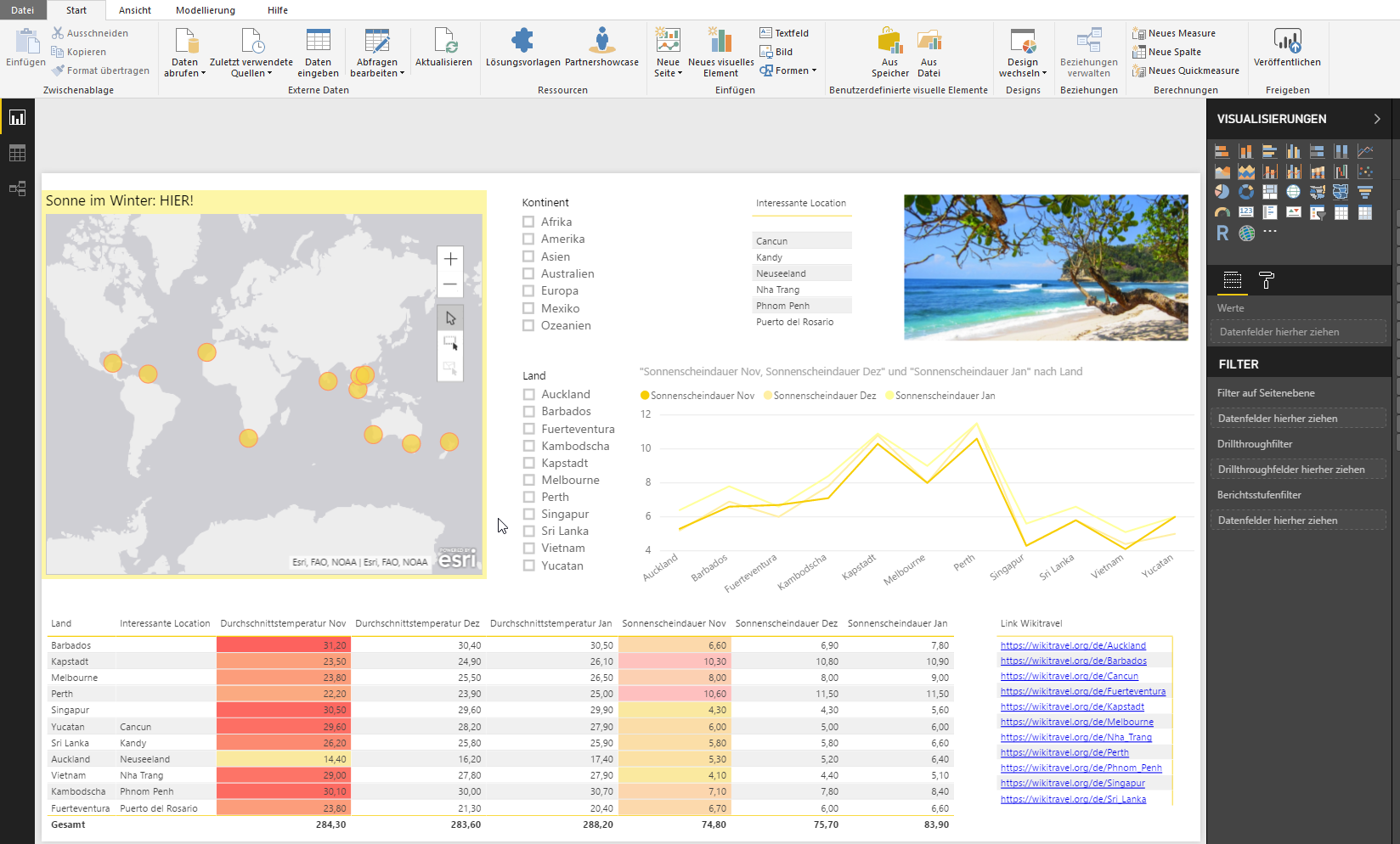Collapse the Visualisierungen panel chevron
This screenshot has height=844, width=1400.
coord(1377,119)
